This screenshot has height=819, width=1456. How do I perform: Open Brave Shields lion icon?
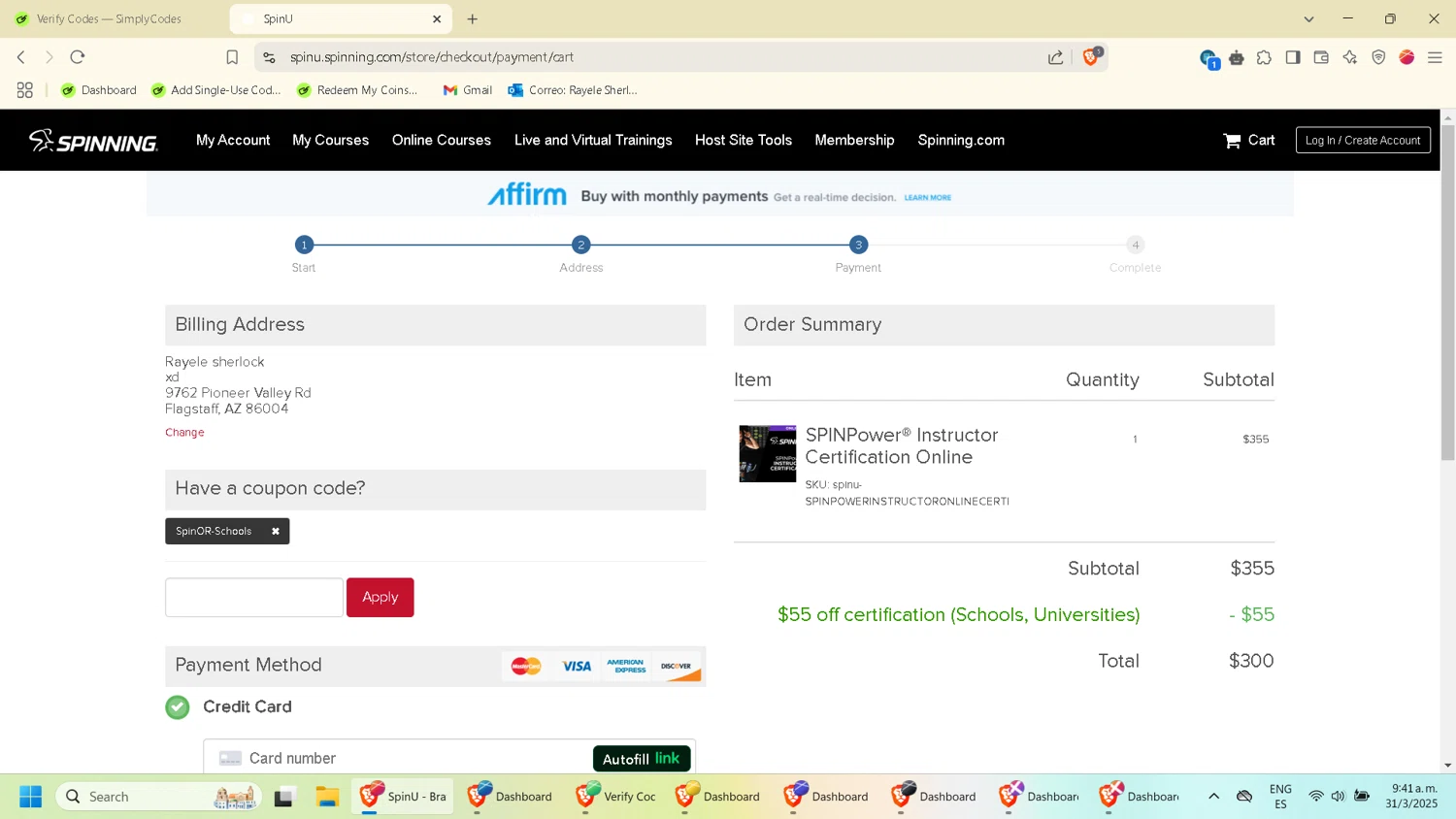(1092, 56)
